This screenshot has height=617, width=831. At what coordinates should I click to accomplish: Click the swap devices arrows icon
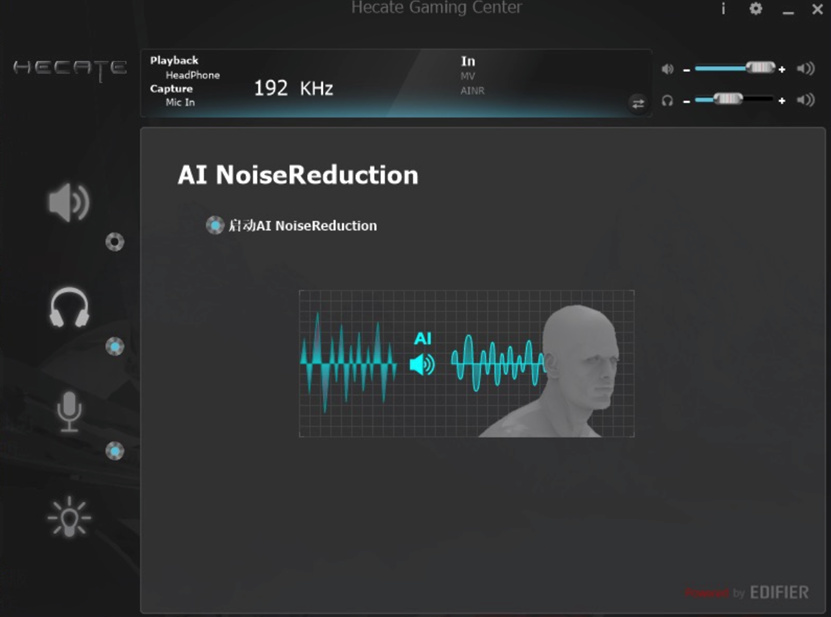coord(638,103)
